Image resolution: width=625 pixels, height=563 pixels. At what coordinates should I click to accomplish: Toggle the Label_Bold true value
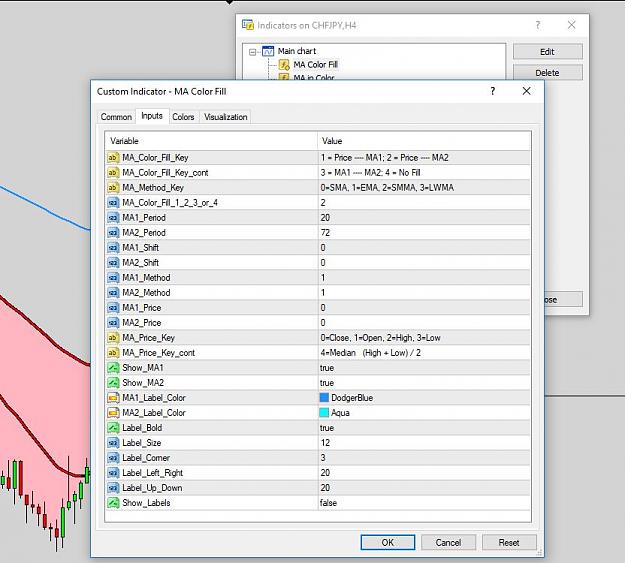tap(327, 428)
